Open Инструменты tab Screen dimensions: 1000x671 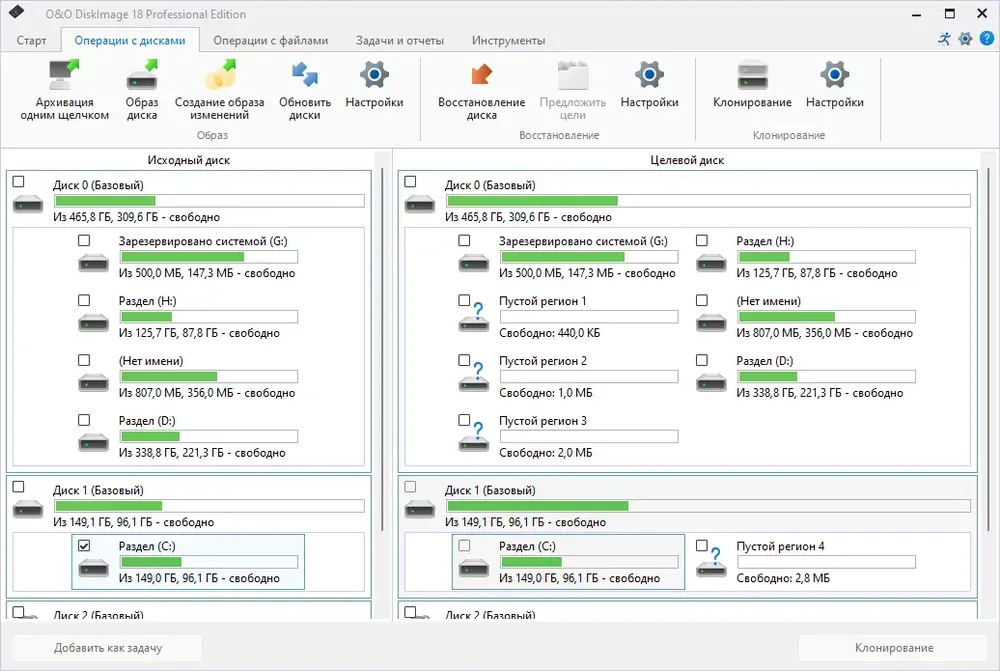click(x=508, y=40)
